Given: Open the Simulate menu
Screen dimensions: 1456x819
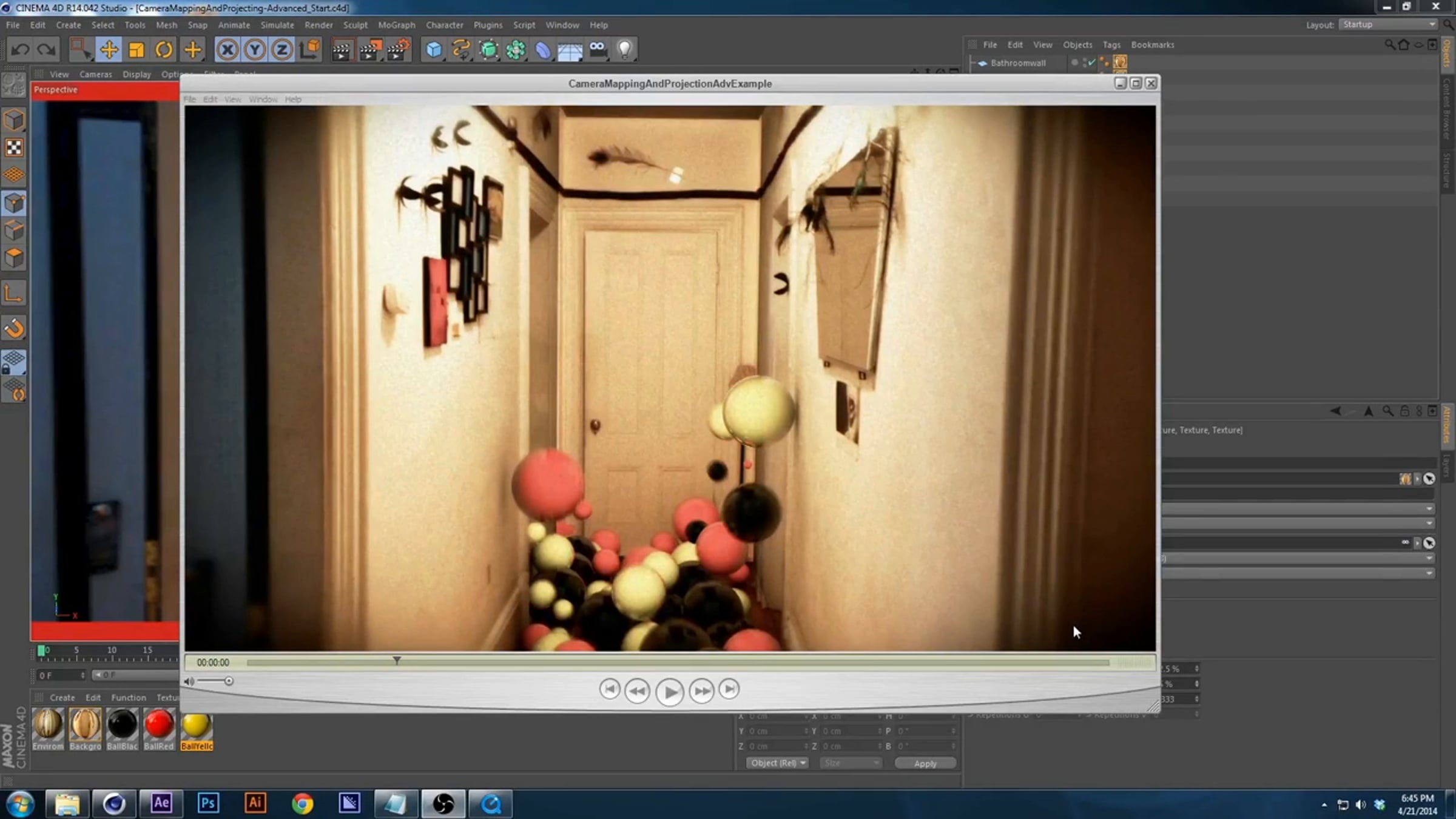Looking at the screenshot, I should coord(277,25).
